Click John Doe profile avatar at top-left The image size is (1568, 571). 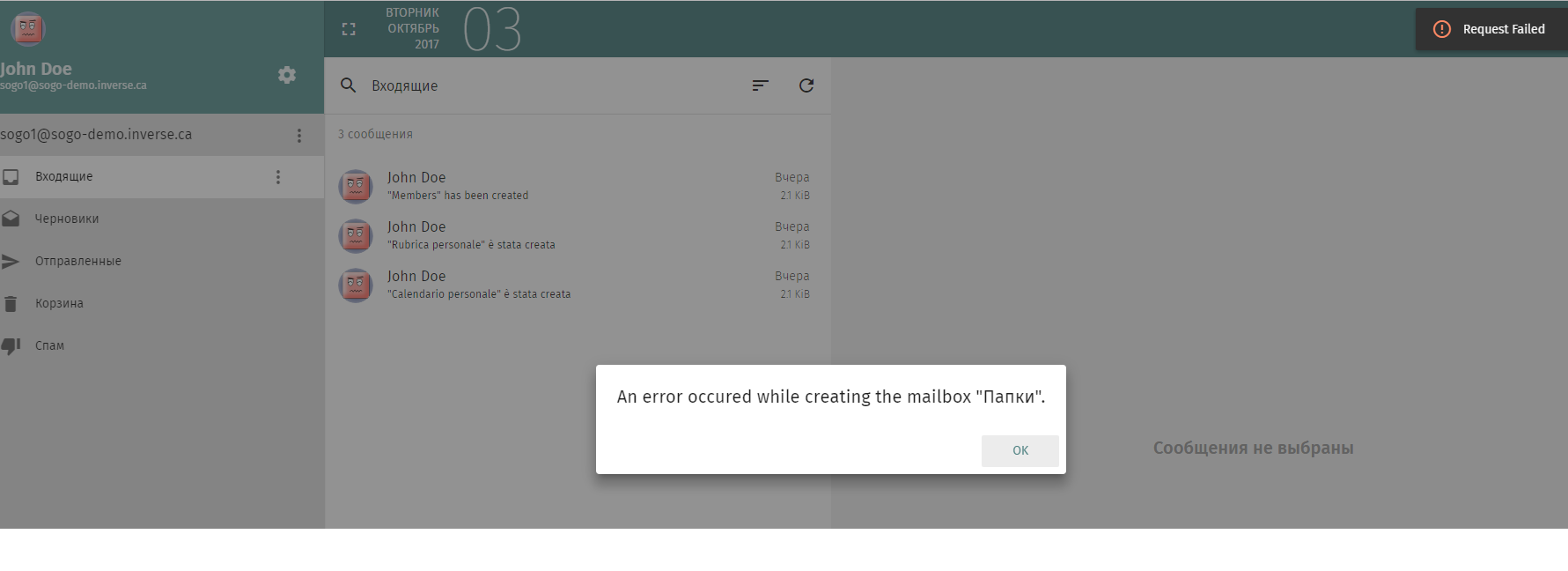[x=28, y=28]
